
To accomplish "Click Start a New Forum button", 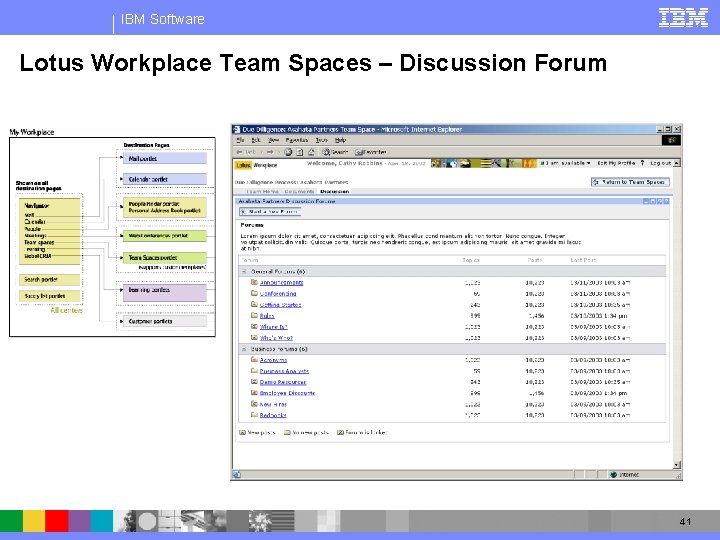I will [270, 212].
